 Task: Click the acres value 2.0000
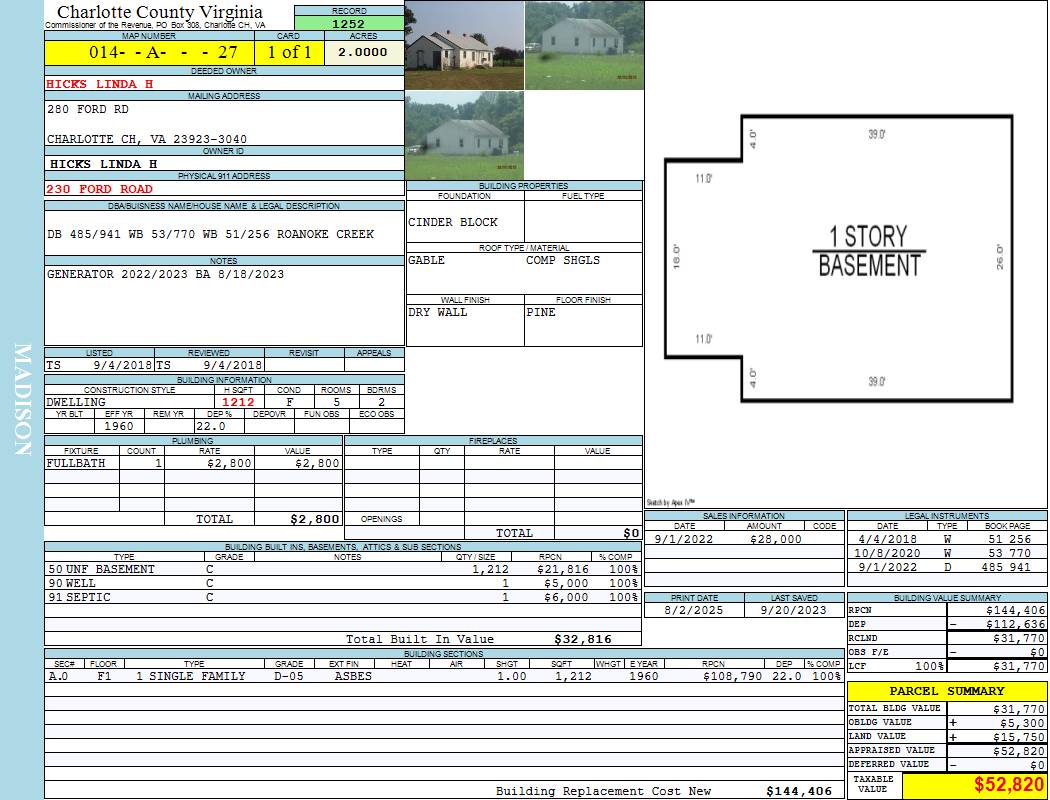[x=363, y=52]
